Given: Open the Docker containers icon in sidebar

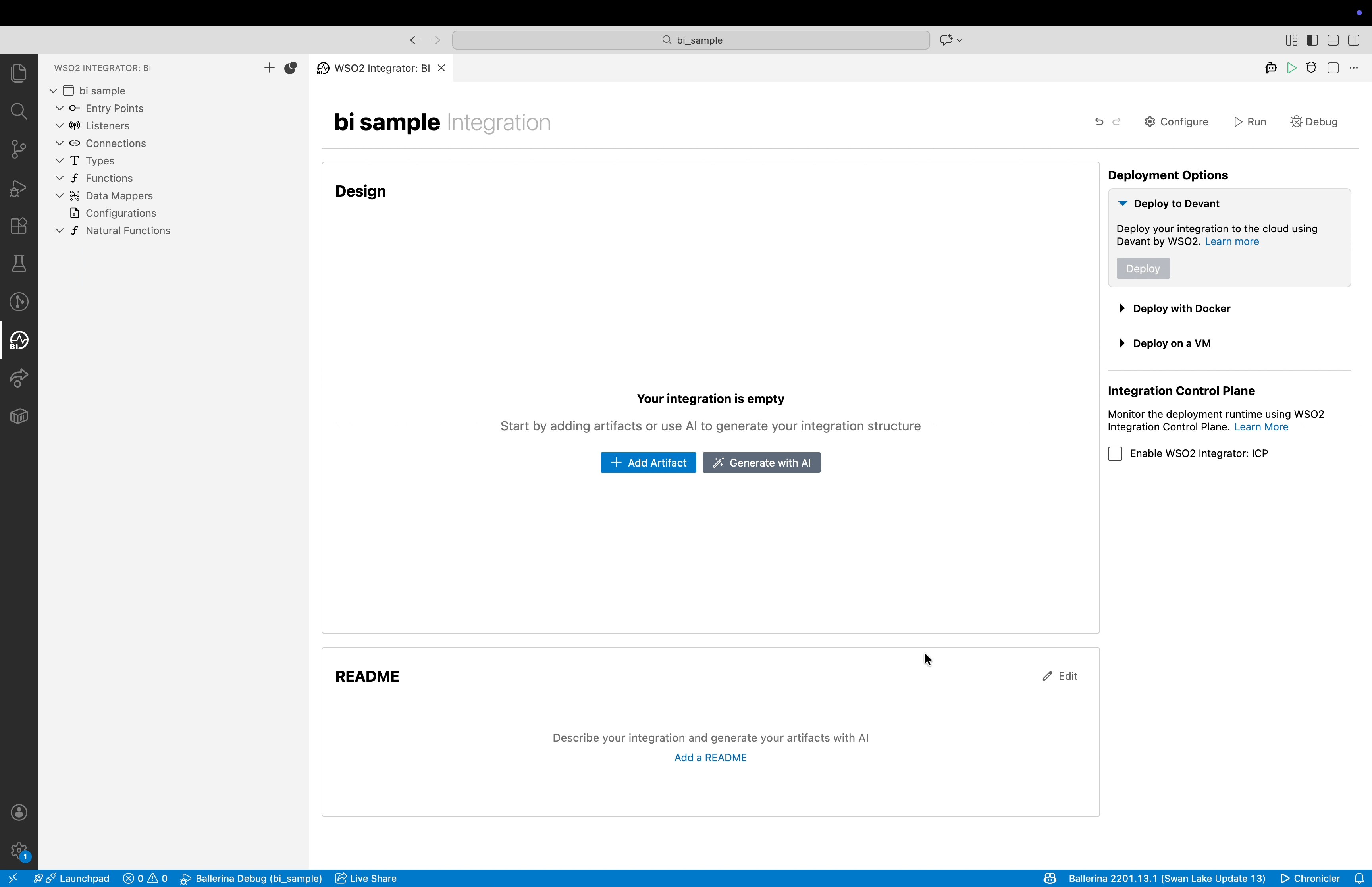Looking at the screenshot, I should click(19, 416).
